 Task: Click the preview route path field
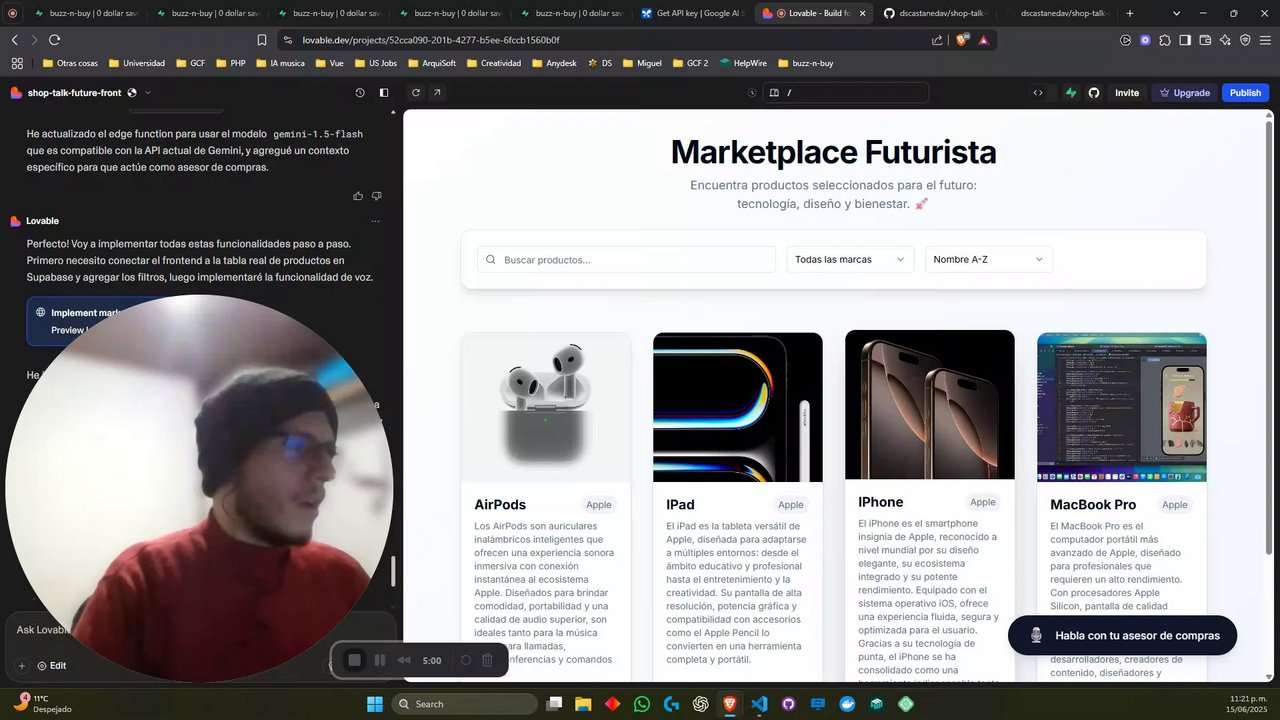pos(845,93)
